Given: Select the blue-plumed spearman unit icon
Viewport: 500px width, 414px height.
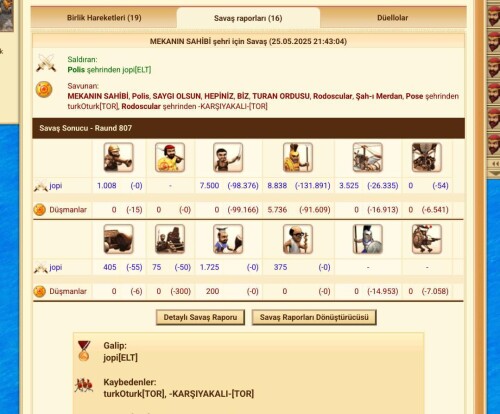Looking at the screenshot, I should coord(367,239).
